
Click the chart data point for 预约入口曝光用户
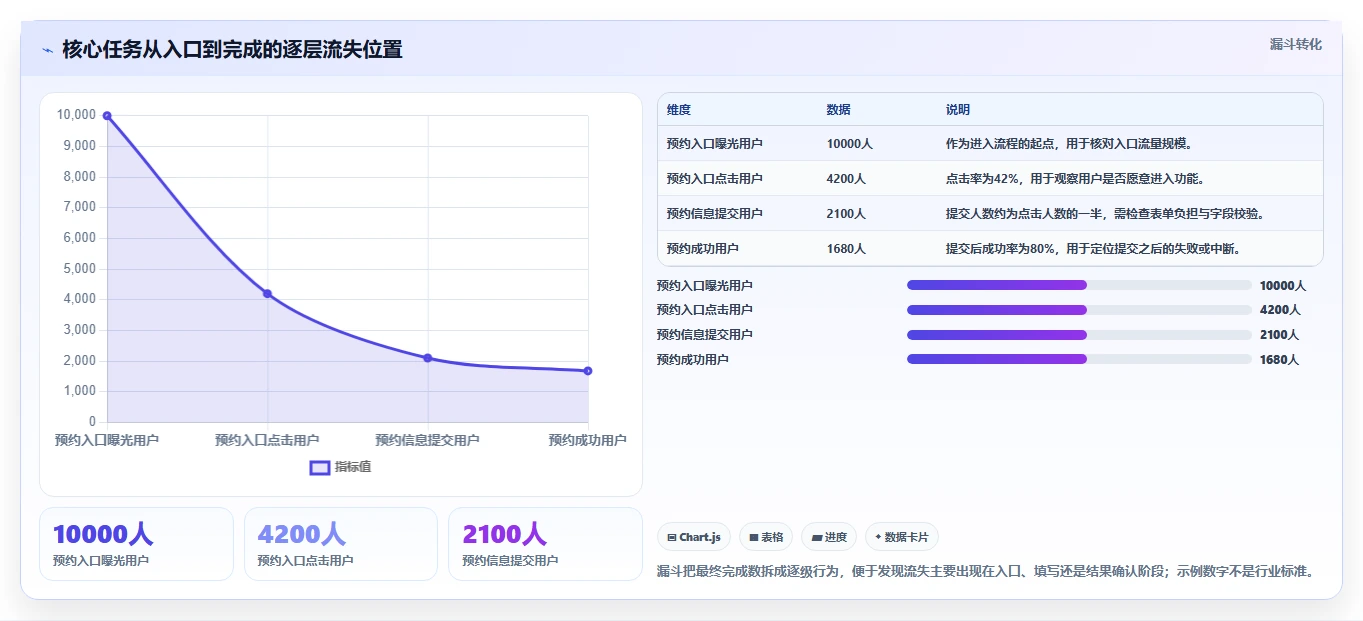(107, 116)
